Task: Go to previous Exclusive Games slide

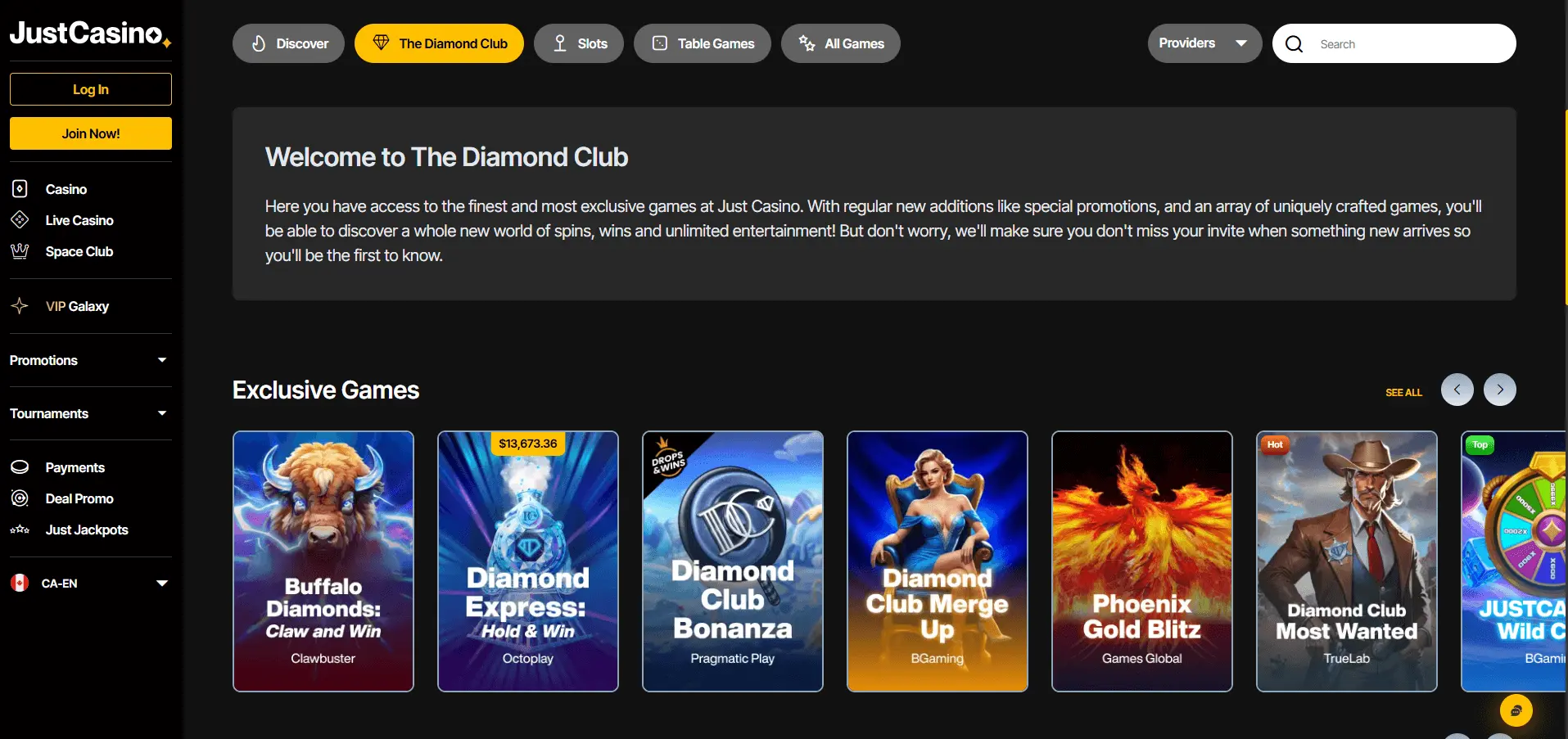Action: click(x=1457, y=390)
